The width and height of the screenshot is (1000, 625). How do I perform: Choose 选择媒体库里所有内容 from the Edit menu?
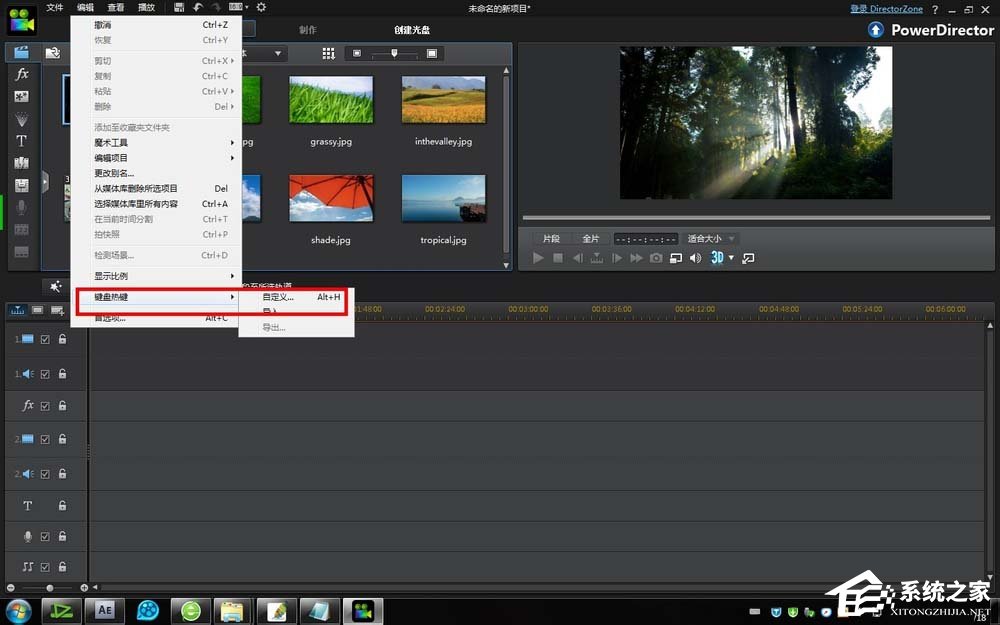[x=136, y=204]
